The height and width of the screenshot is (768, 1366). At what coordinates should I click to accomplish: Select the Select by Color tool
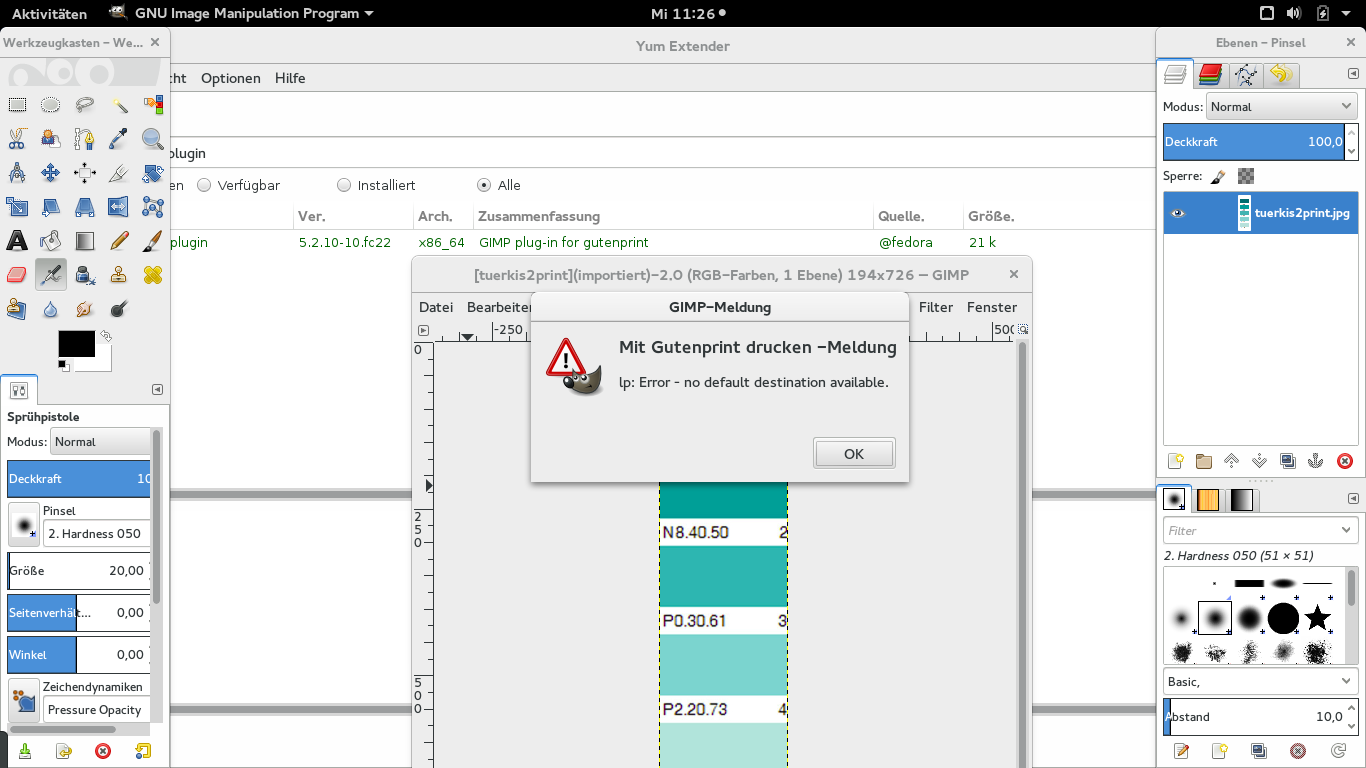pyautogui.click(x=153, y=105)
